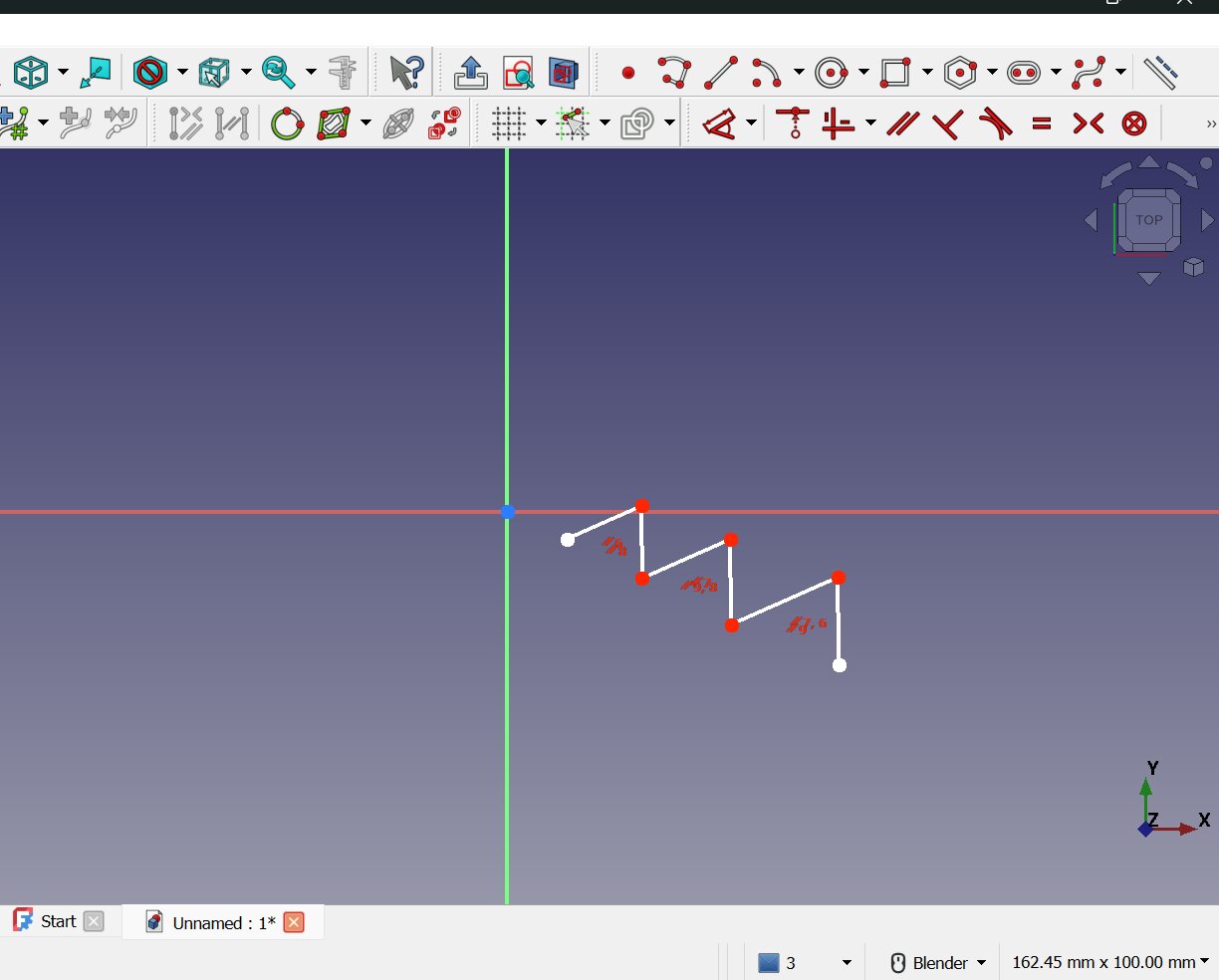Screen dimensions: 1219x980
Task: Apply the parallel constraint
Action: (x=903, y=123)
